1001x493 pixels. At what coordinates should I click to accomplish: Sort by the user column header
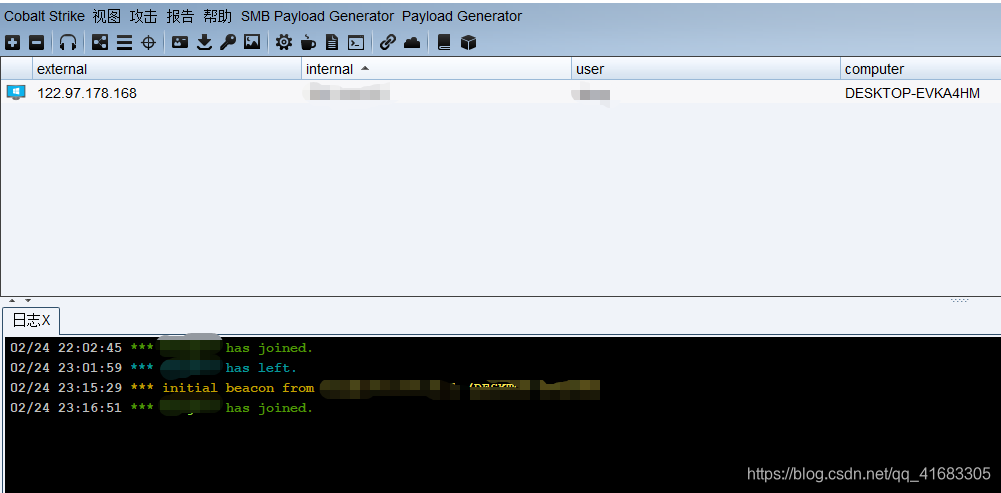706,69
